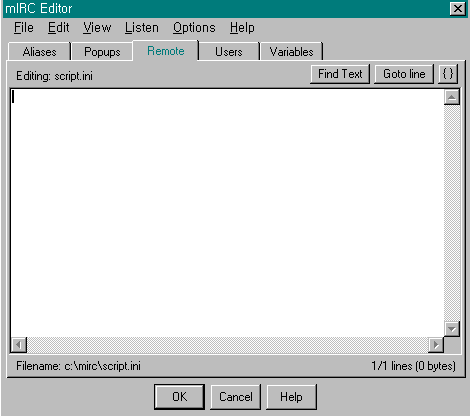Click the vertical scrollbar down arrow
This screenshot has height=416, width=470.
[452, 329]
